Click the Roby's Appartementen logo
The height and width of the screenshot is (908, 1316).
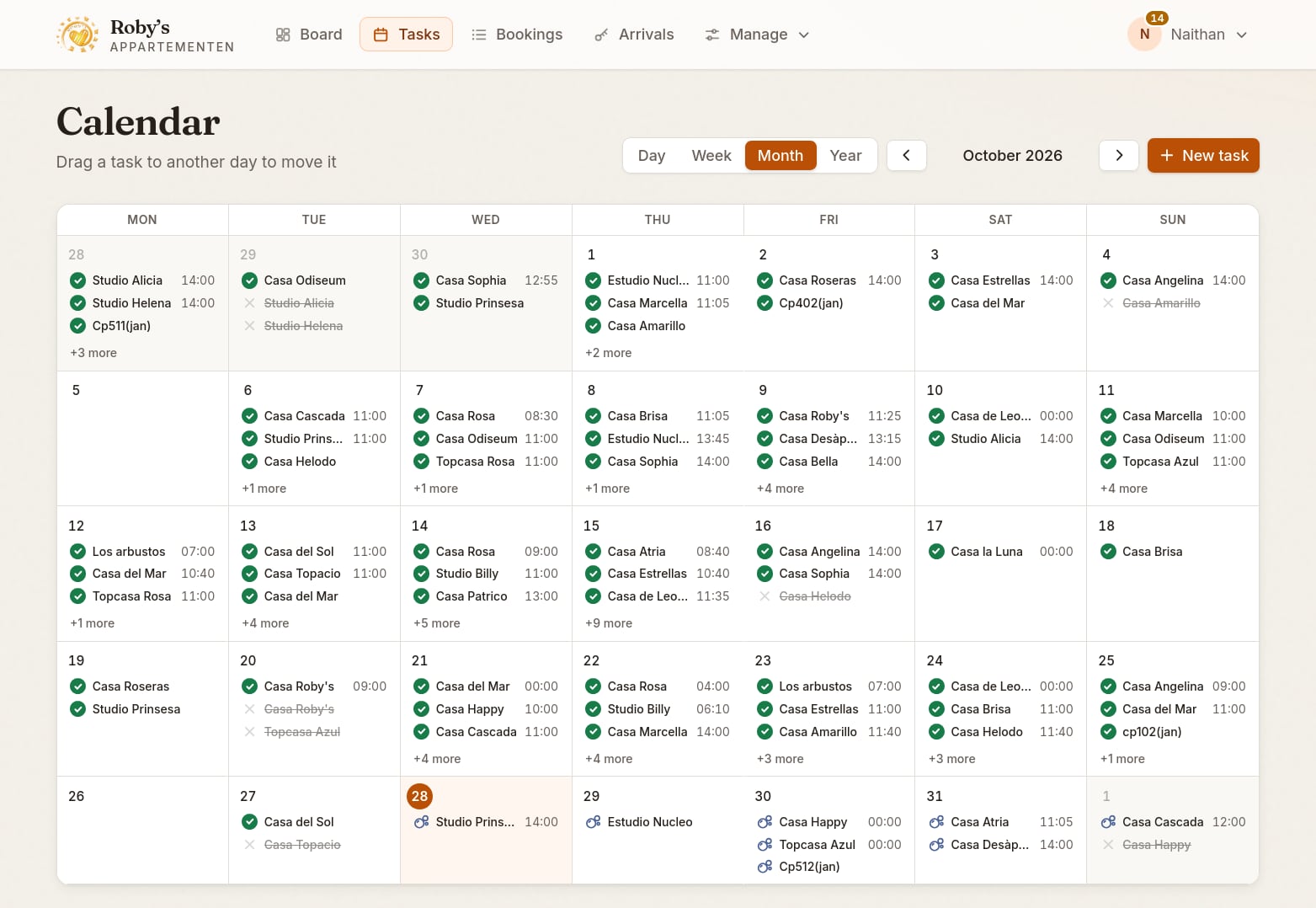(x=145, y=35)
